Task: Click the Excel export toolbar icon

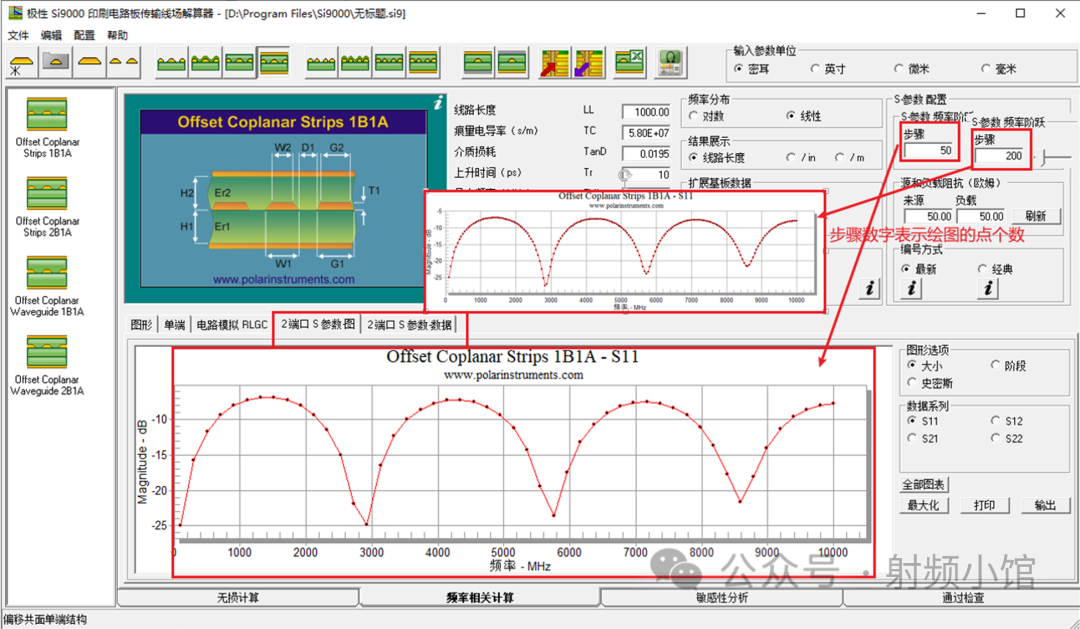Action: point(628,63)
